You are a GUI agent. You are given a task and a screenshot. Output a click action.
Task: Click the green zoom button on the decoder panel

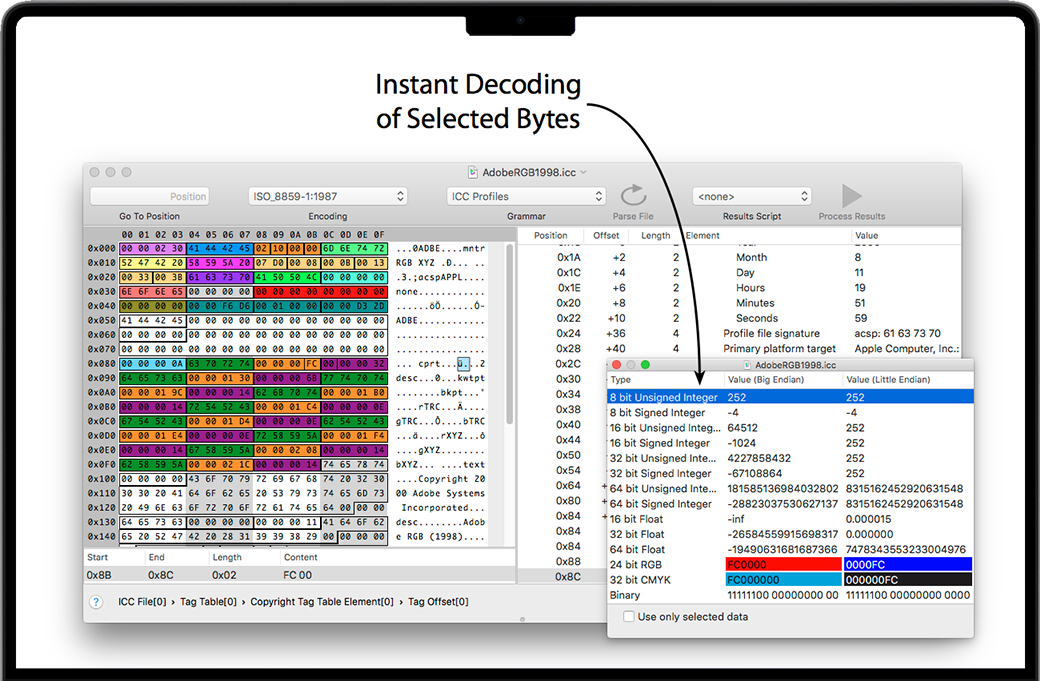coord(645,365)
